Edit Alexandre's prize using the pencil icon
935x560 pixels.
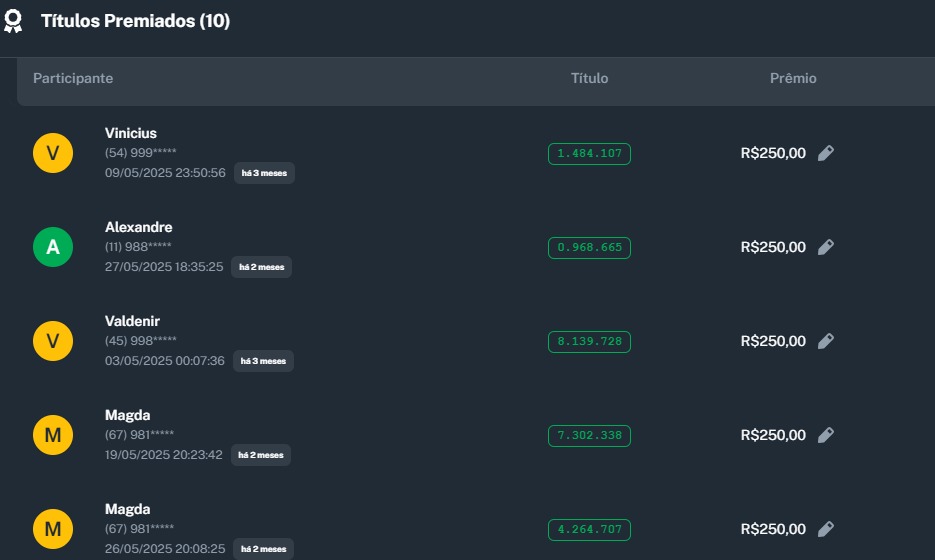[x=825, y=247]
